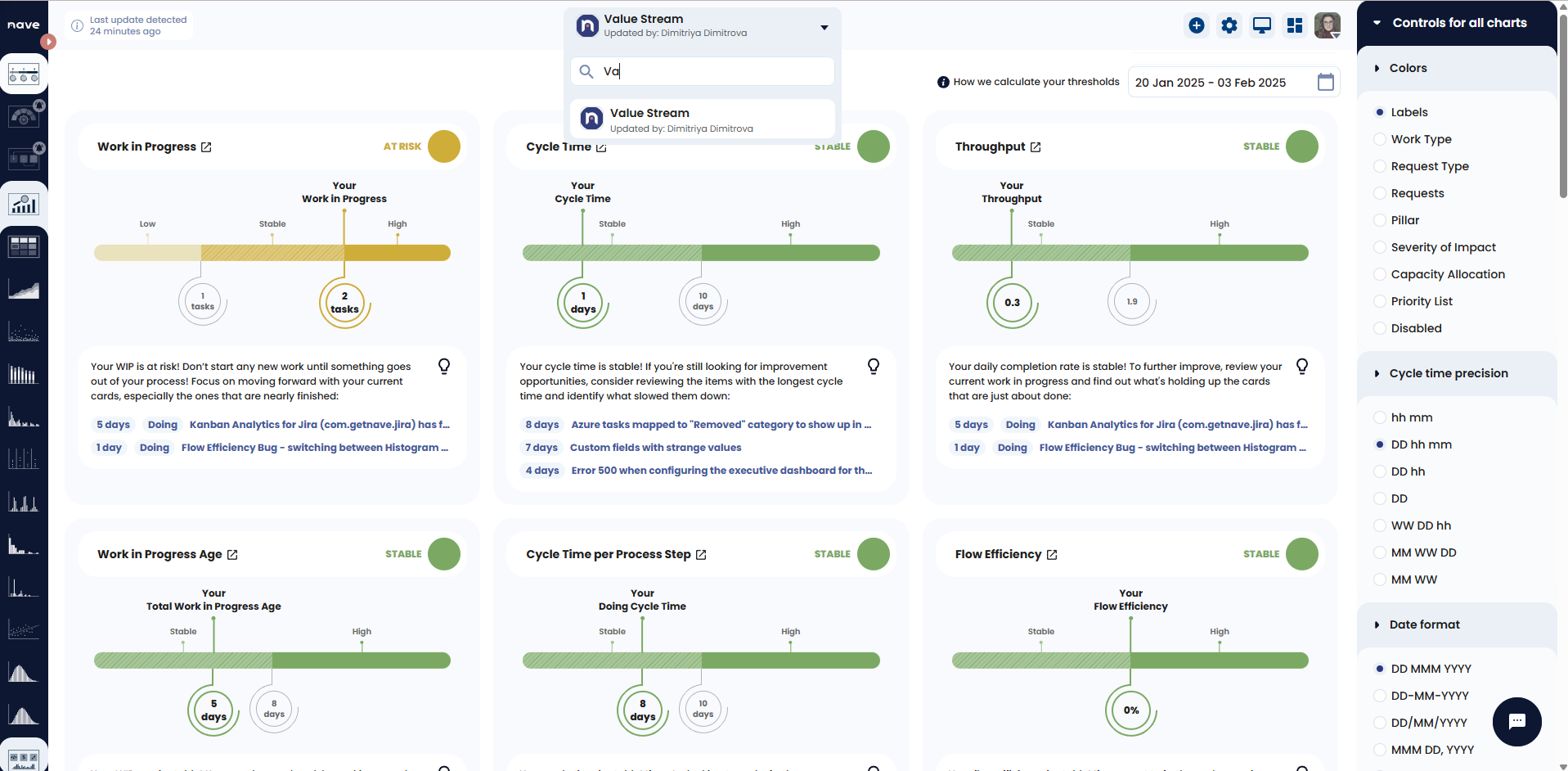Image resolution: width=1568 pixels, height=771 pixels.
Task: Open Flow Efficiency chart link icon
Action: click(x=1052, y=555)
